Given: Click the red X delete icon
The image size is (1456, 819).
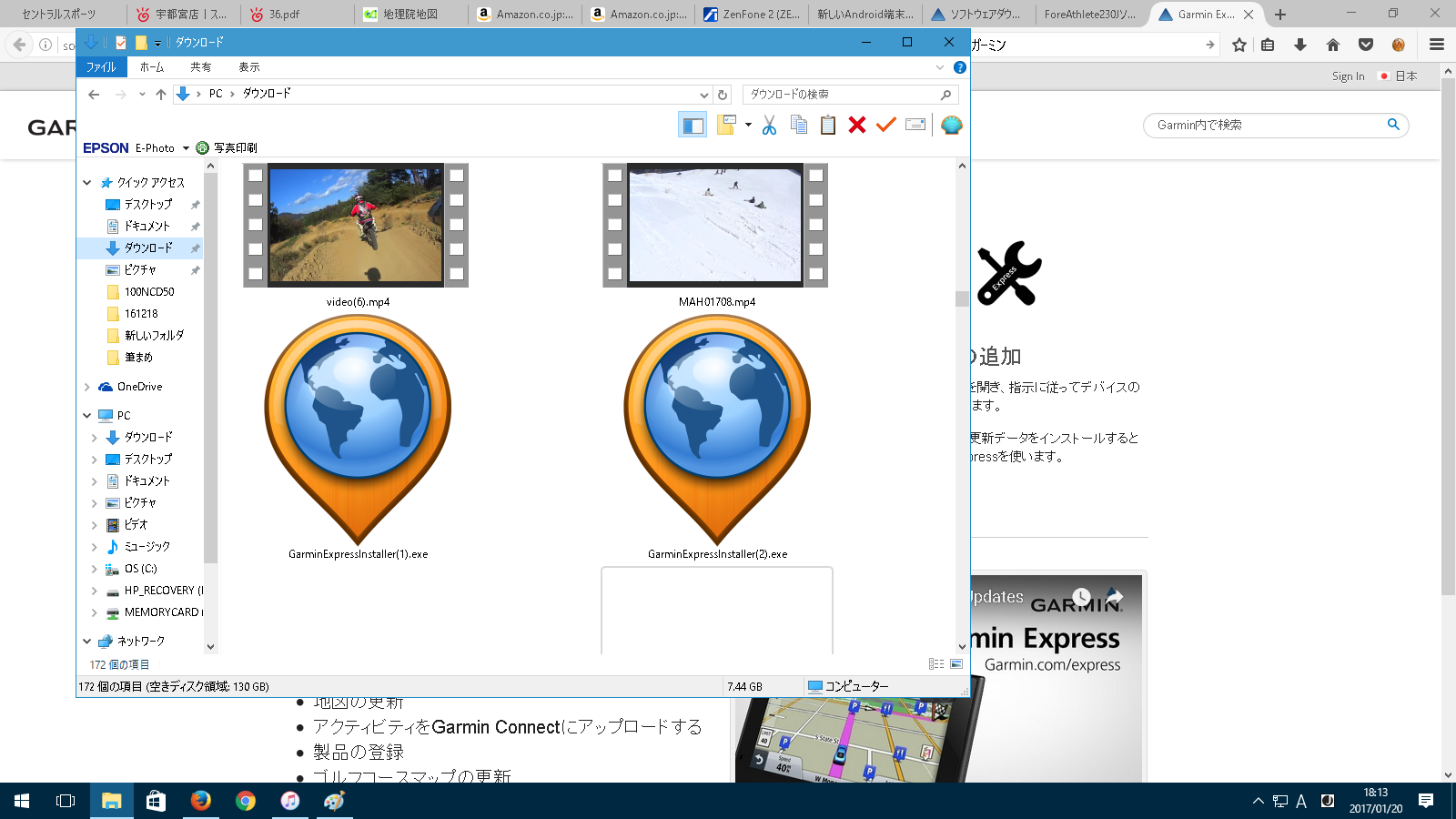Looking at the screenshot, I should (857, 126).
